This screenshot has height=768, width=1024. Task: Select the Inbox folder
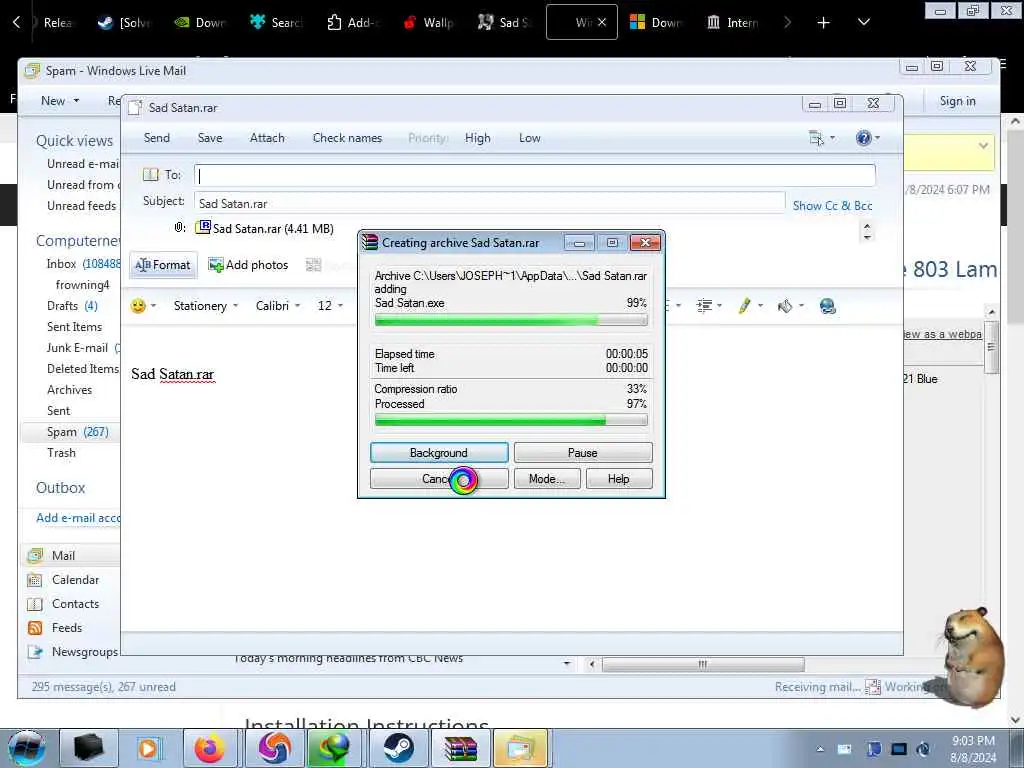coord(83,264)
